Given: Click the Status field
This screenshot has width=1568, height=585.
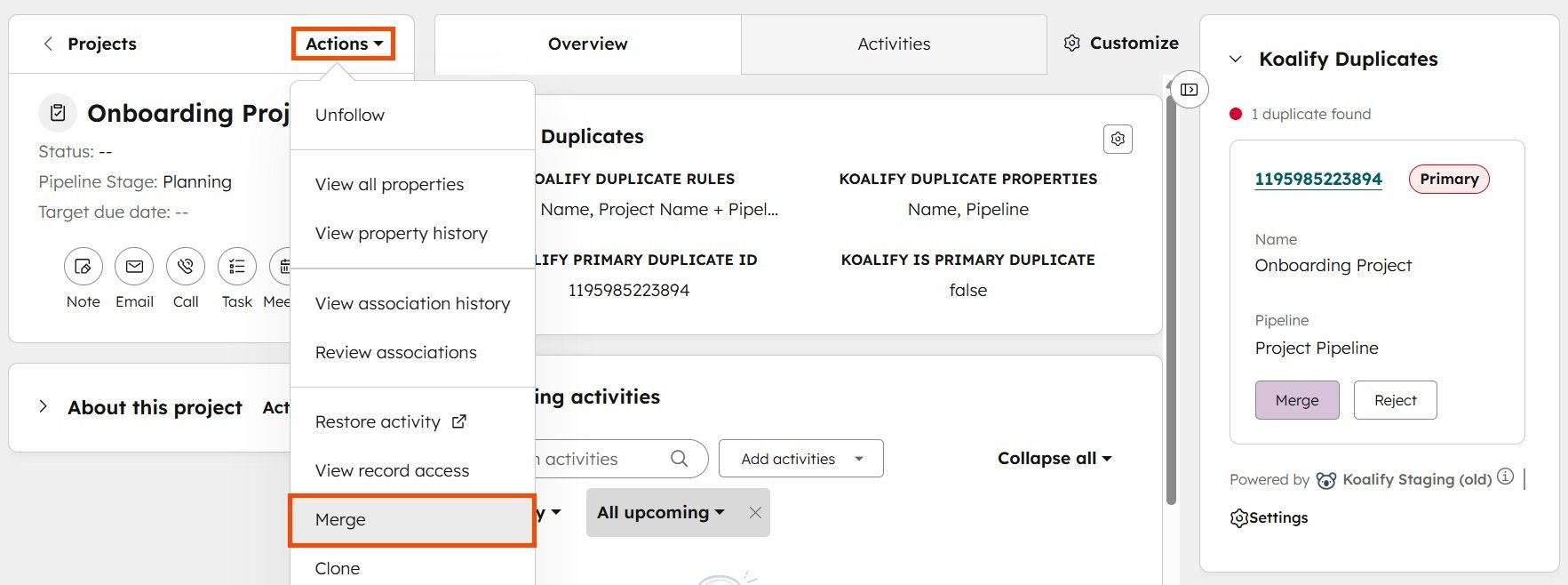Looking at the screenshot, I should pyautogui.click(x=76, y=151).
